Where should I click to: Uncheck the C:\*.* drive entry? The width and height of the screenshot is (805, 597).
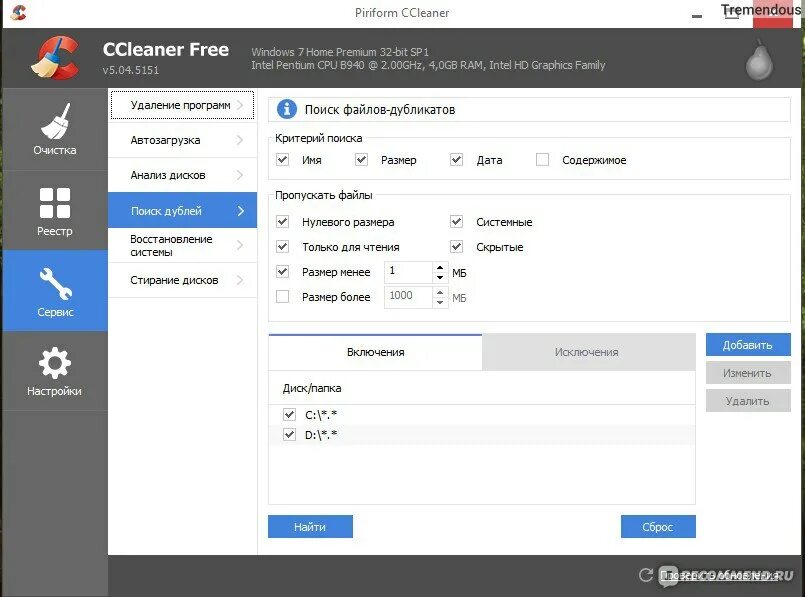pyautogui.click(x=290, y=414)
